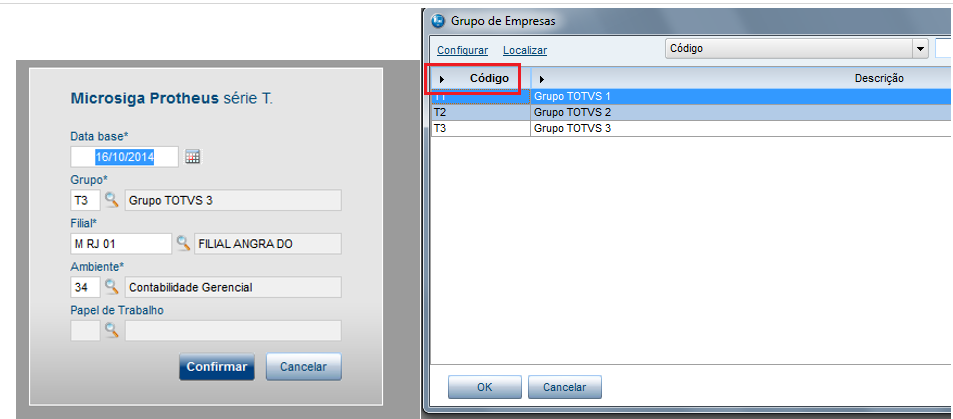Screen dimensions: 953x419
Task: Click the Grupo TOTVS 3 description field
Action: (233, 200)
